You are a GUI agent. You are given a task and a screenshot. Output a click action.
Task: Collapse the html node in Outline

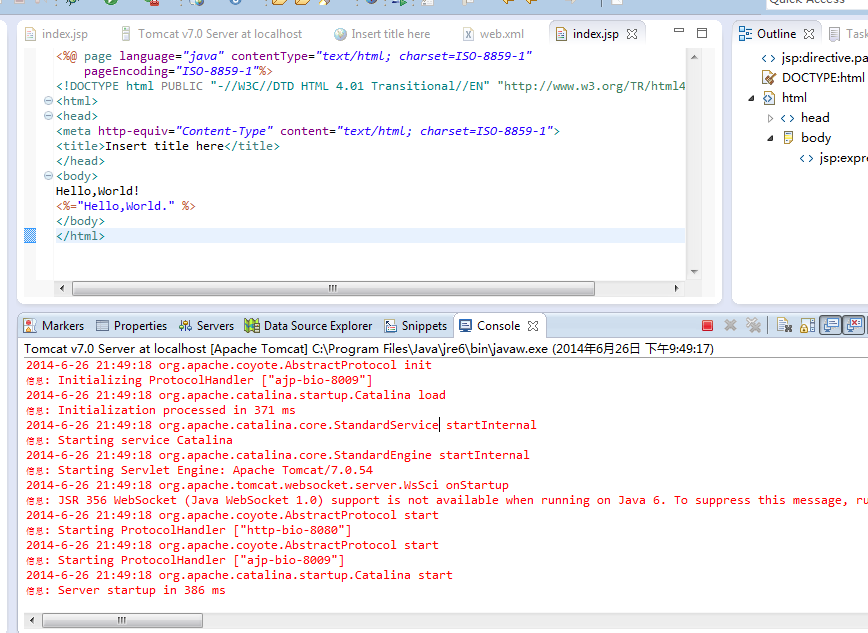751,98
